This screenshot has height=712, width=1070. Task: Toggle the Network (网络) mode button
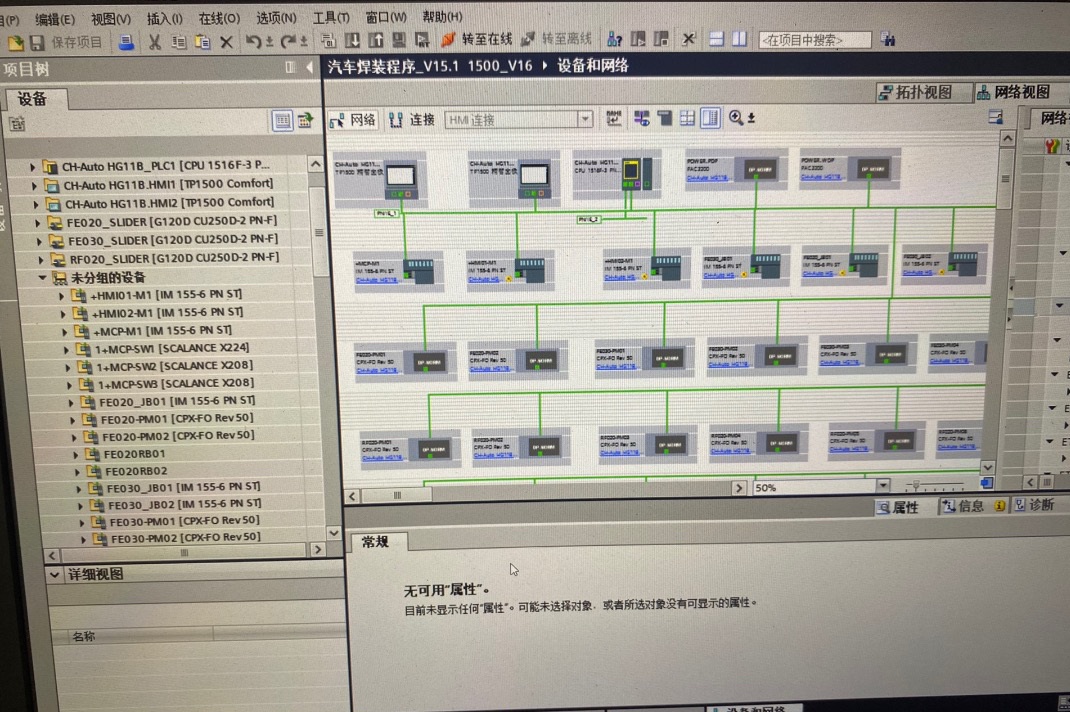353,120
